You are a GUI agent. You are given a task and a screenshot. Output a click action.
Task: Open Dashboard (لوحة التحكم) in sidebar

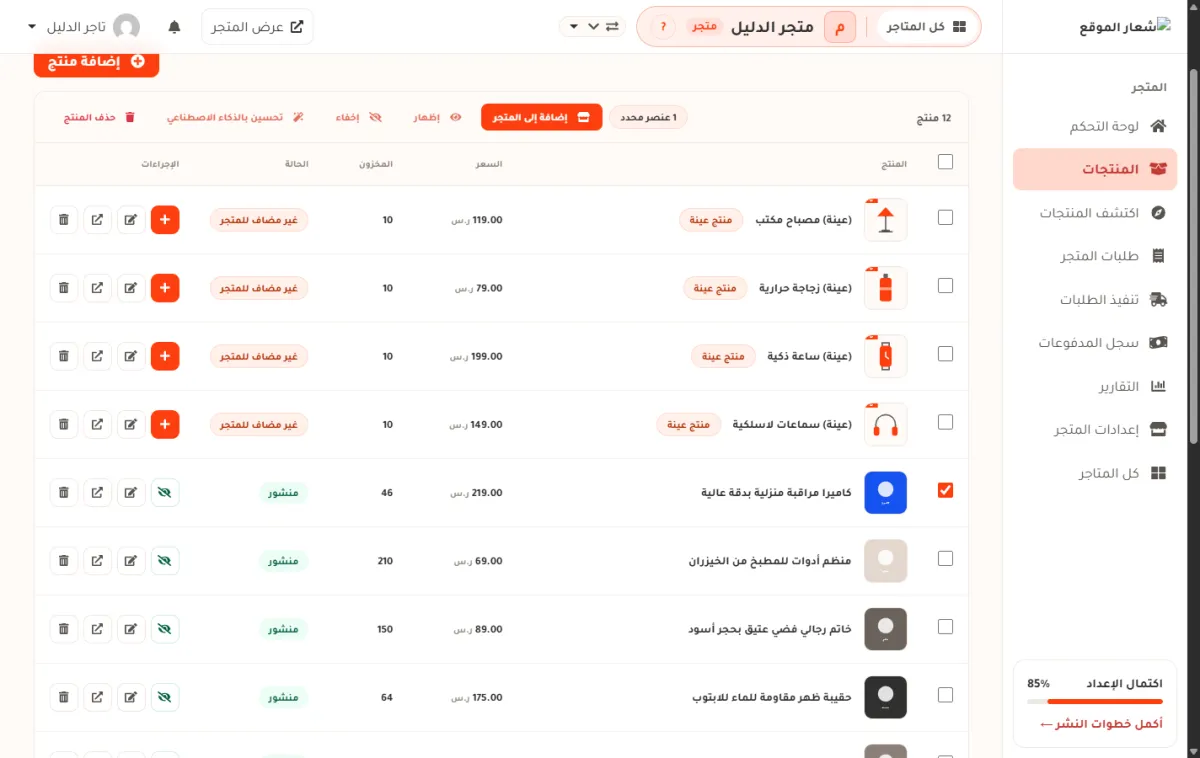pyautogui.click(x=1095, y=126)
